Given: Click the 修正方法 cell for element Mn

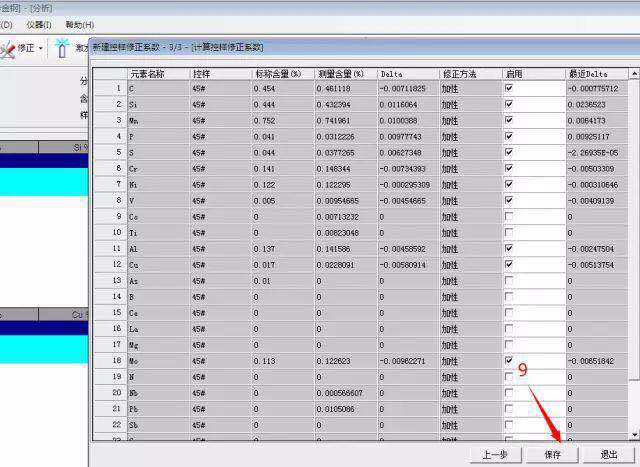Looking at the screenshot, I should coord(469,120).
